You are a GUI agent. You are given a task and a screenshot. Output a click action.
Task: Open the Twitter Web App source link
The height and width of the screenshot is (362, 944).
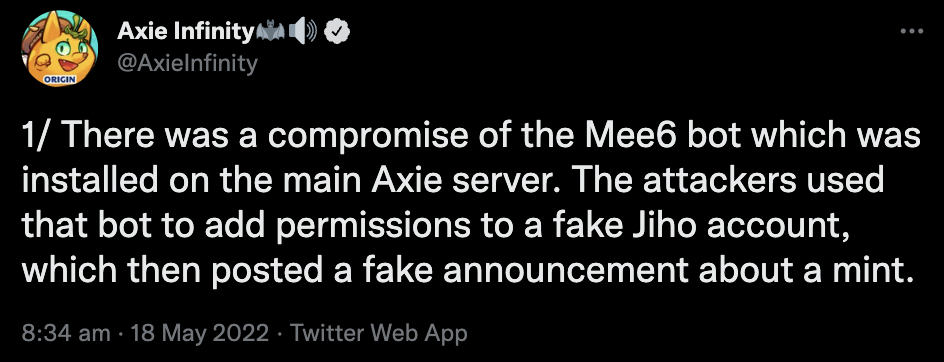(379, 332)
